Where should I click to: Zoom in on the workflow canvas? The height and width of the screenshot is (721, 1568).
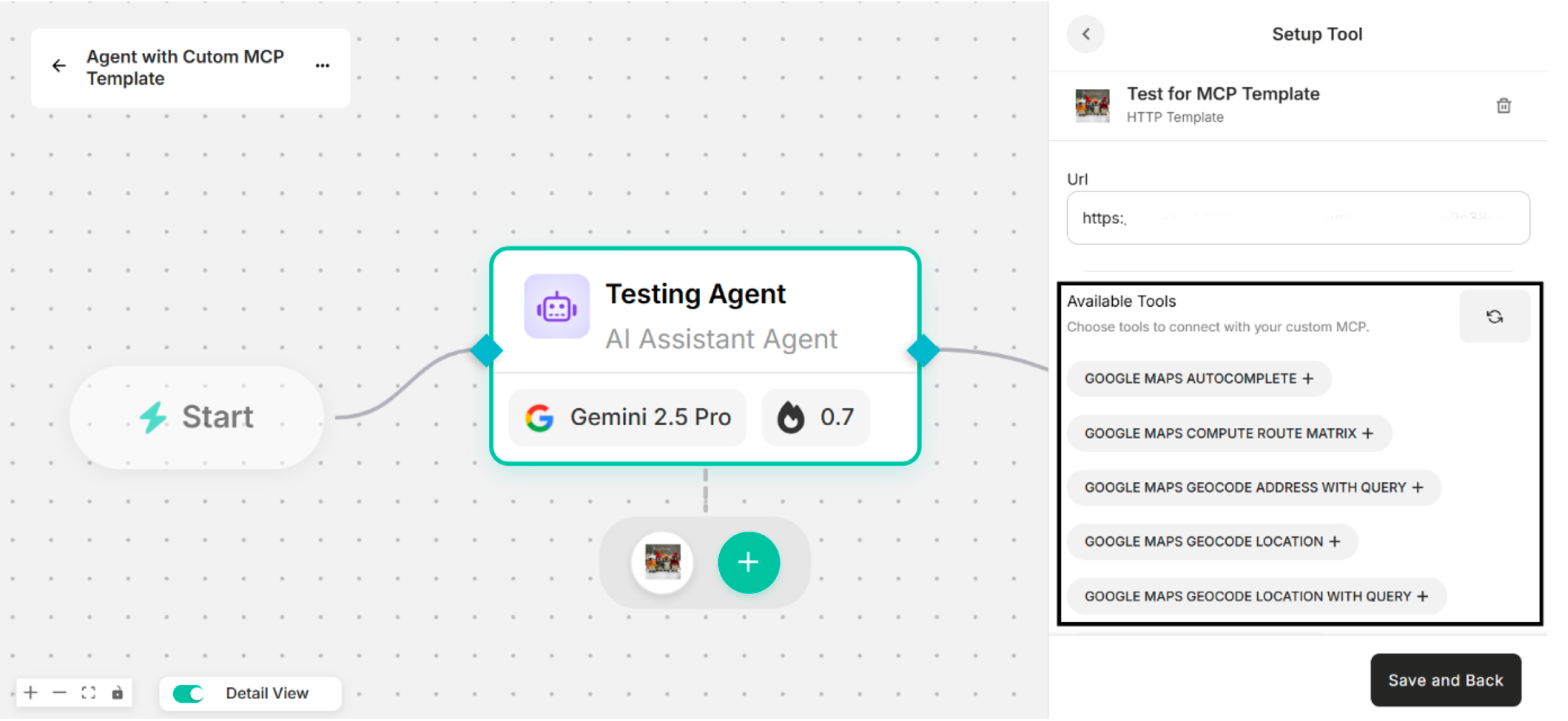click(30, 692)
